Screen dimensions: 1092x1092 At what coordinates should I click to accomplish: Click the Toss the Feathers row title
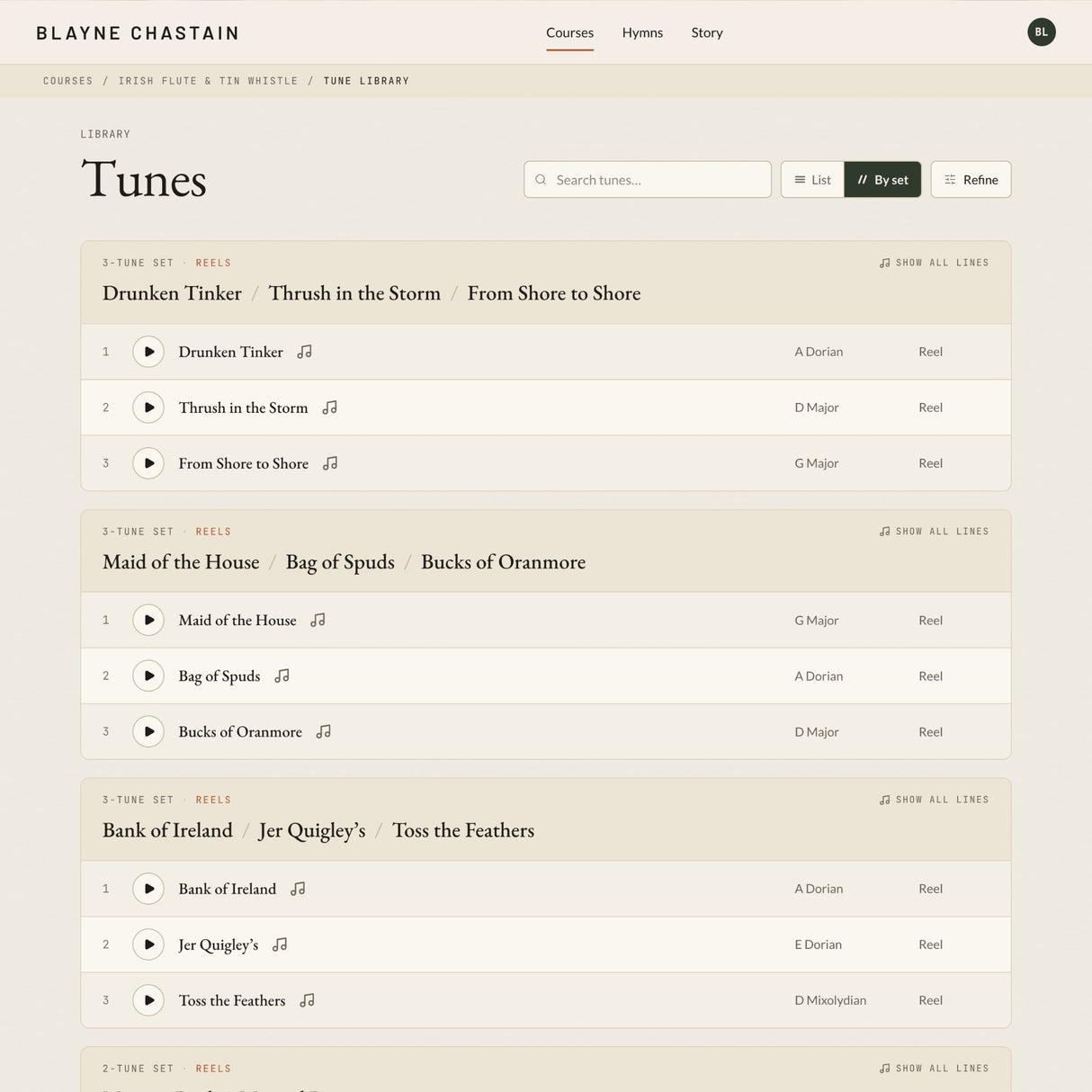click(x=232, y=1000)
